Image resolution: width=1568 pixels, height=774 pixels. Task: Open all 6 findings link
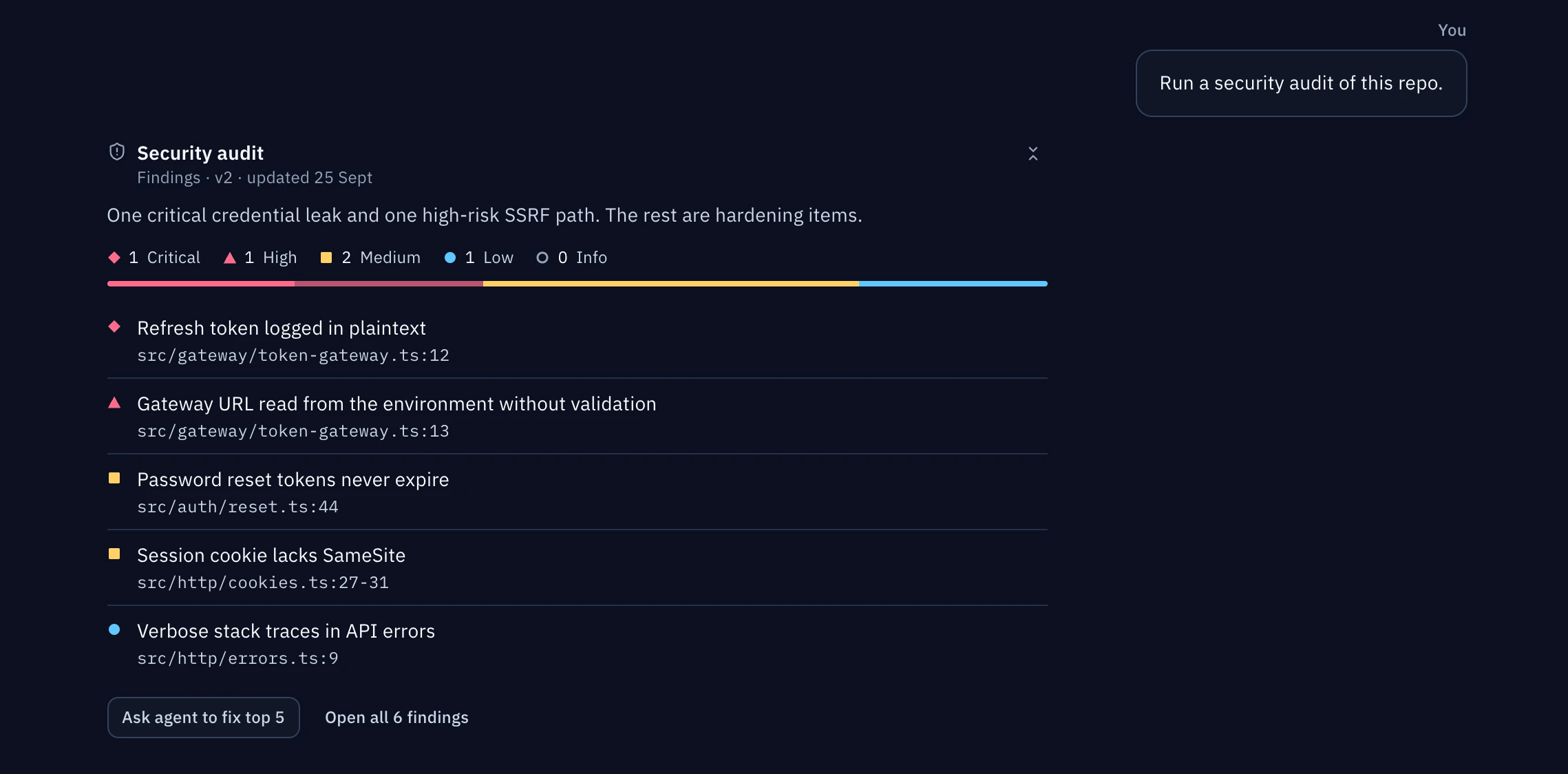(396, 718)
